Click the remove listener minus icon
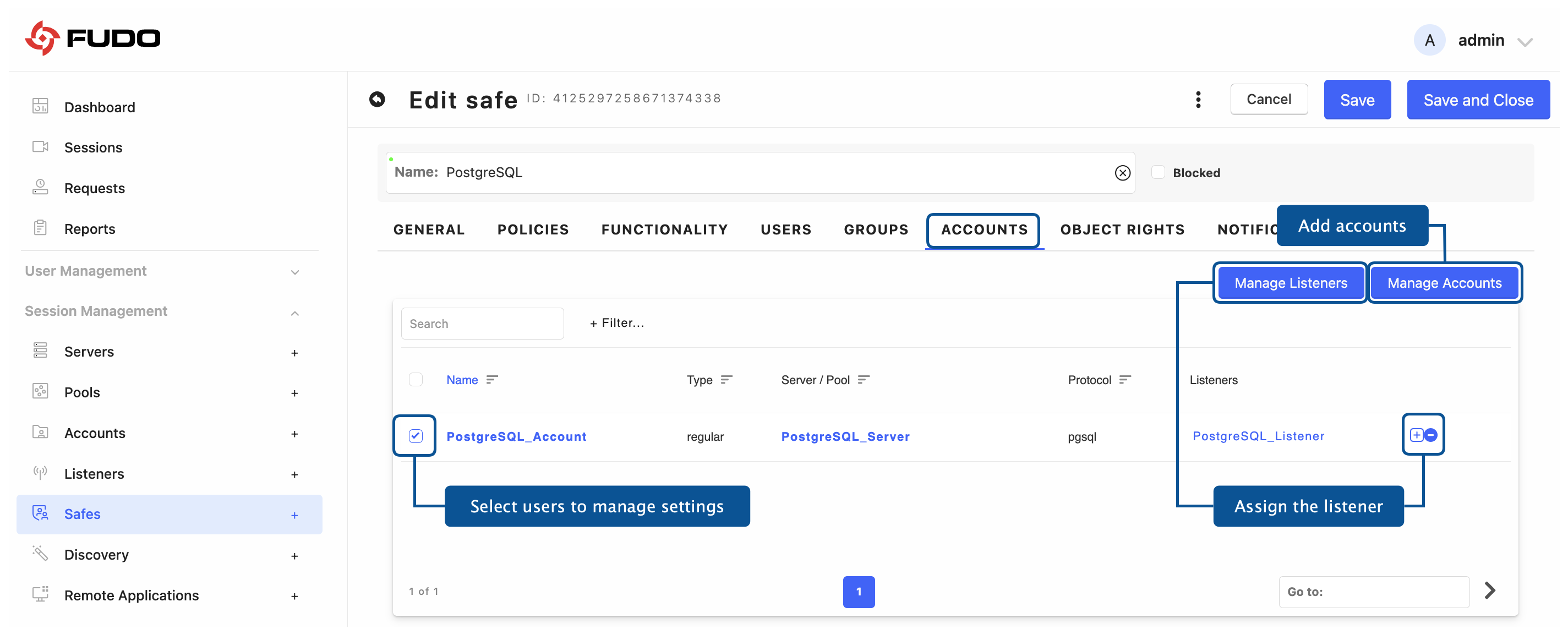Image resolution: width=1568 pixels, height=640 pixels. point(1431,434)
